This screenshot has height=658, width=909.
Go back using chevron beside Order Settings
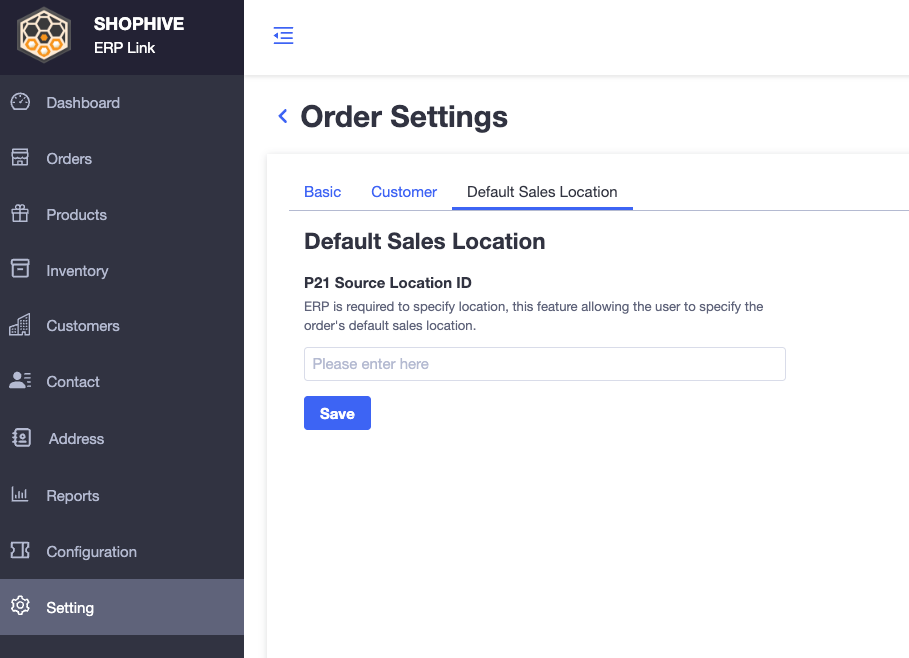coord(283,116)
